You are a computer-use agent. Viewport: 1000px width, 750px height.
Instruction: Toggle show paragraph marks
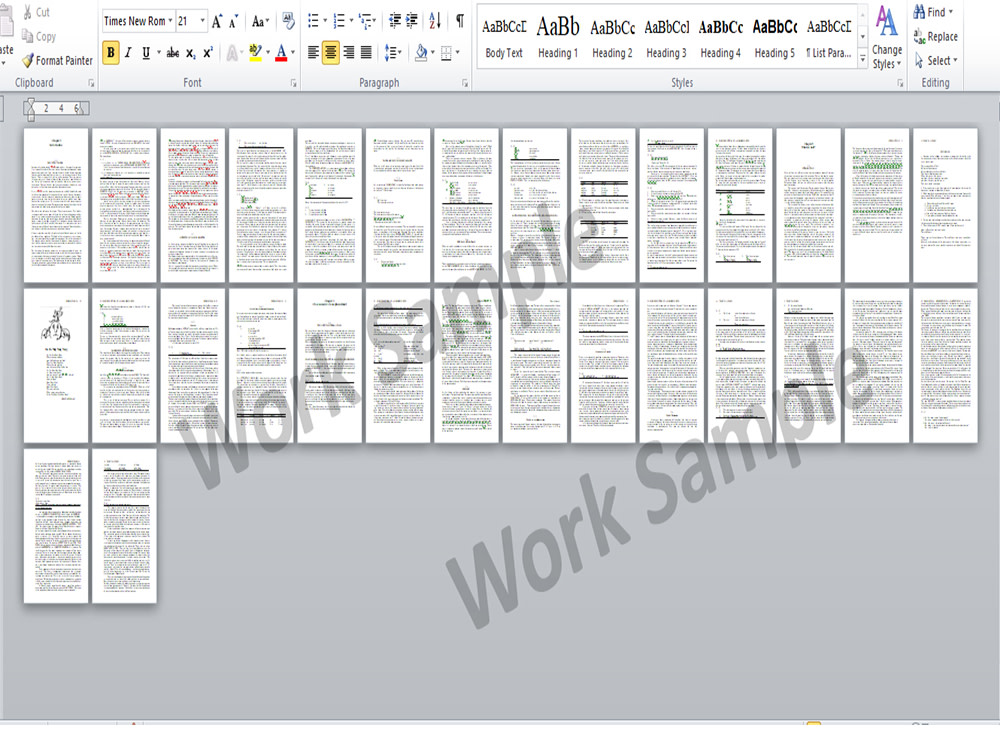point(460,22)
